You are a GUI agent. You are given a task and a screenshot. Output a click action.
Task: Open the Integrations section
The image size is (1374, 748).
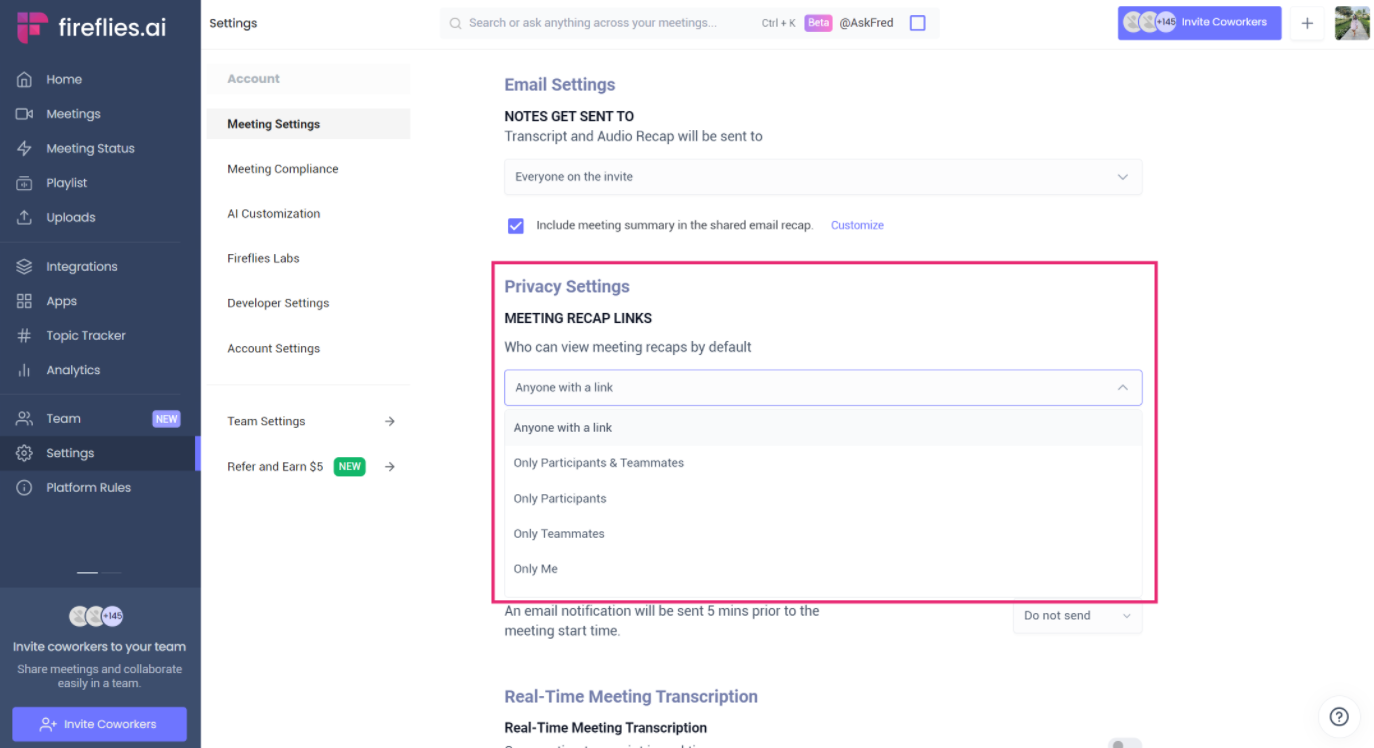84,266
